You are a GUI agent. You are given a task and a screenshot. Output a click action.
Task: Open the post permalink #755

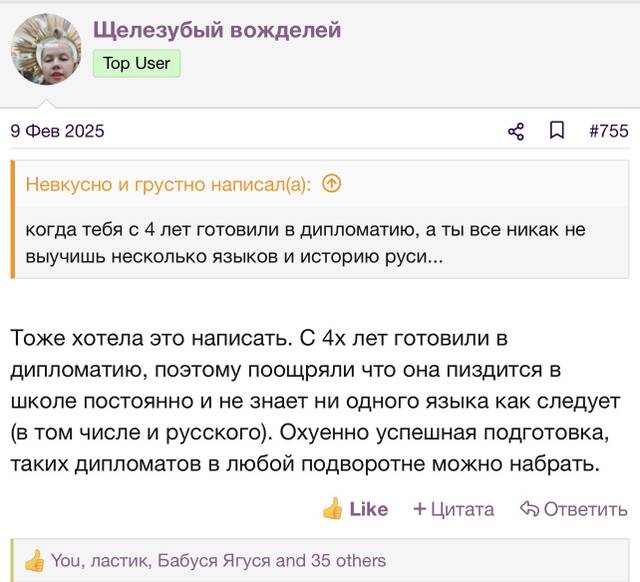609,131
